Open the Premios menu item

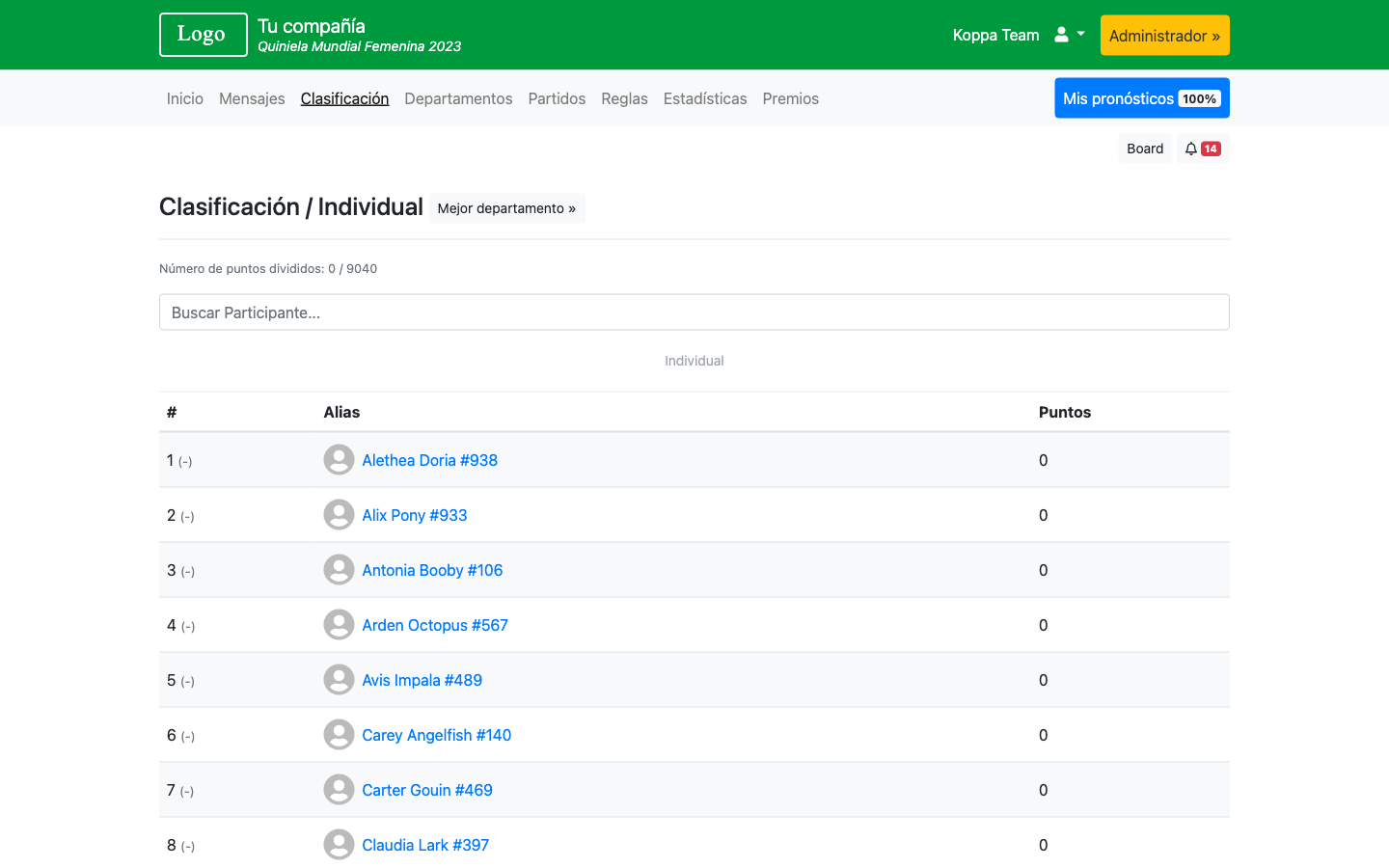790,98
